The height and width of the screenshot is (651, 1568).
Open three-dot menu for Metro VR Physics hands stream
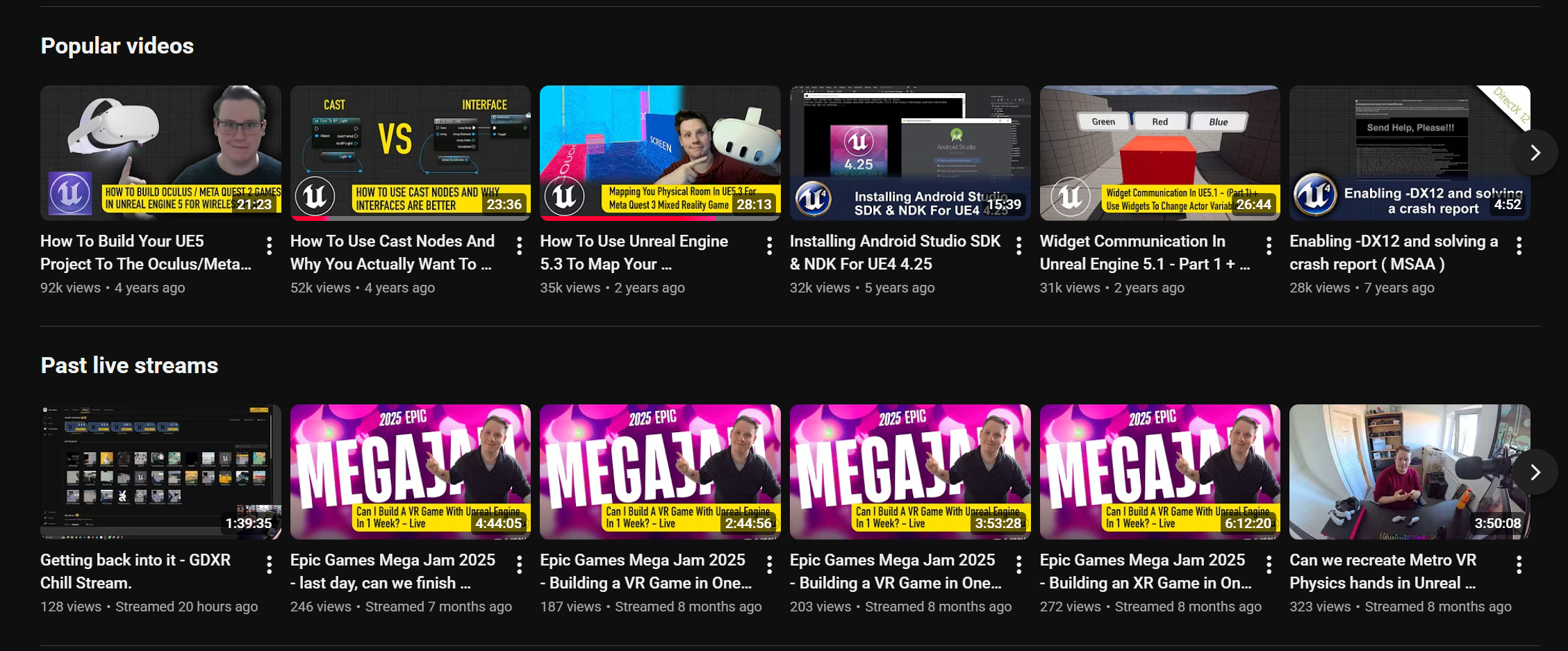pos(1519,565)
